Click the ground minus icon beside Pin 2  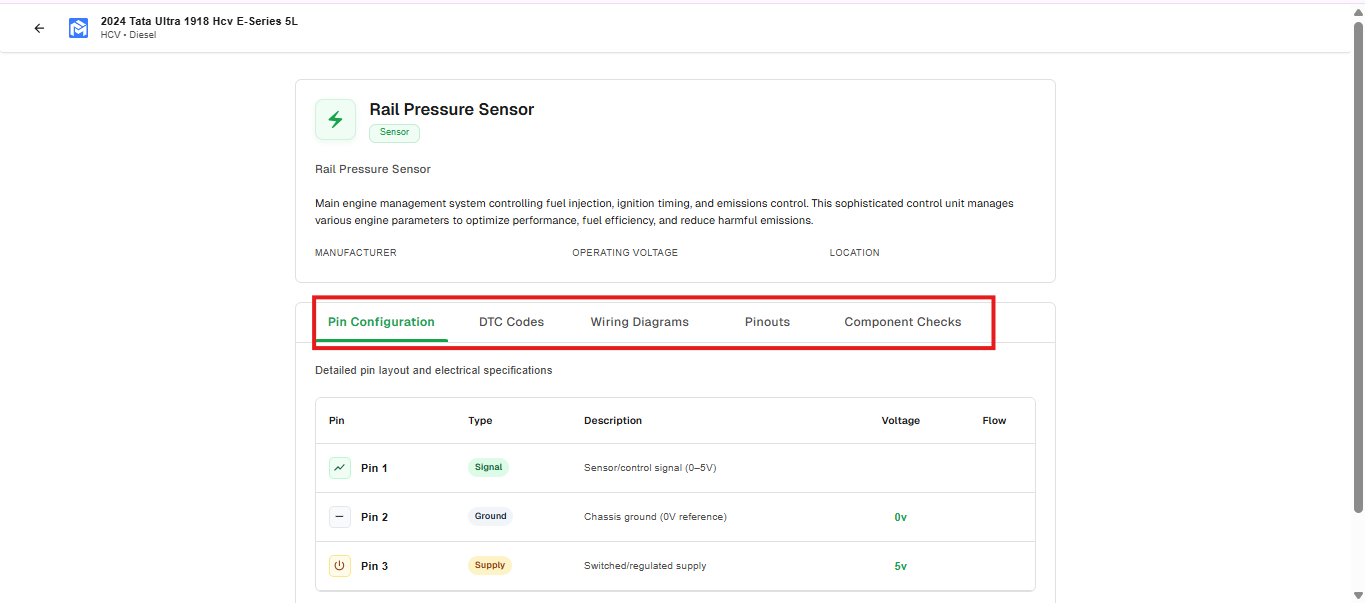pos(340,516)
